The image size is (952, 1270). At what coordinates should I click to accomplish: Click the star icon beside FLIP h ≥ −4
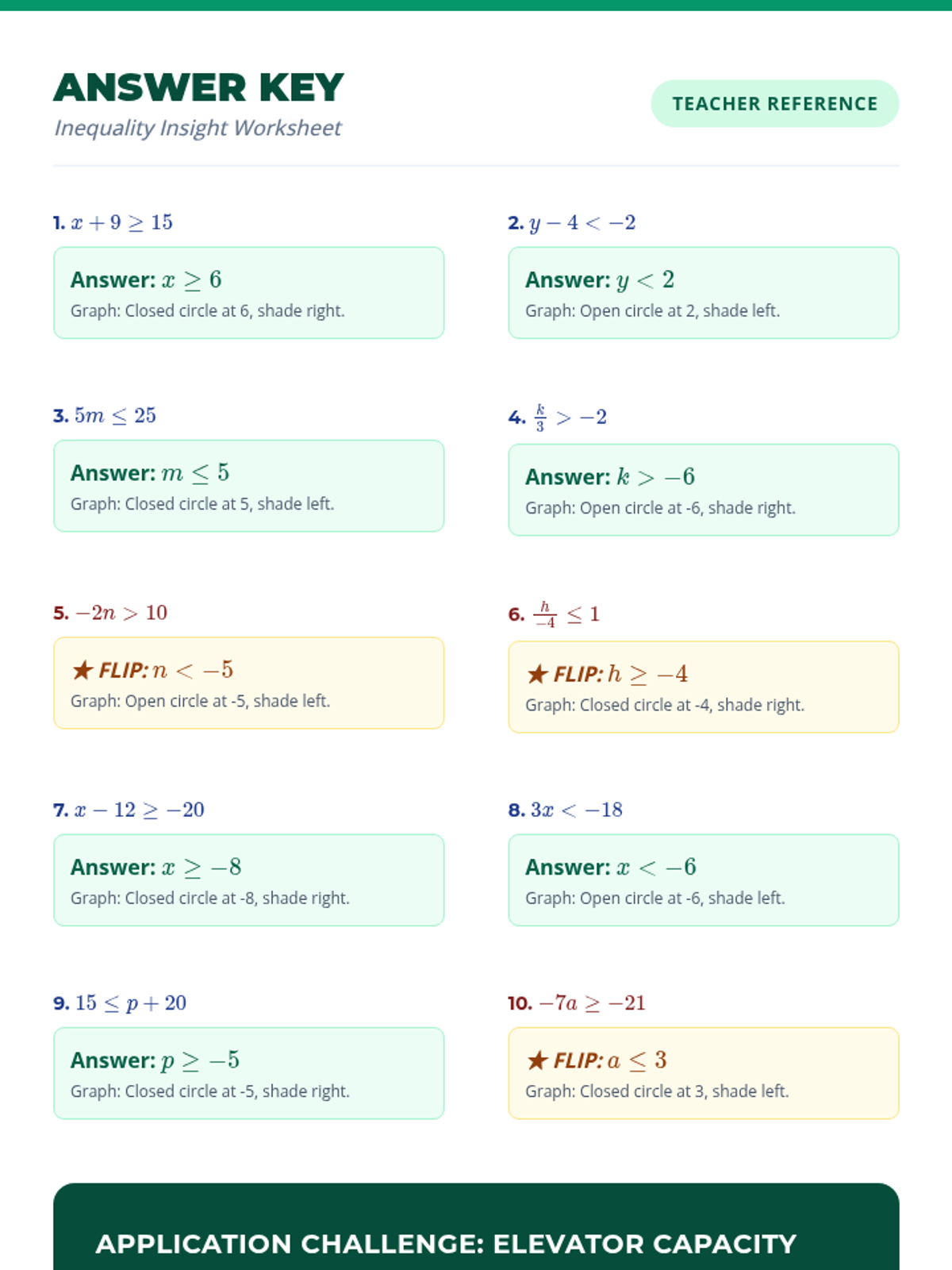point(537,675)
